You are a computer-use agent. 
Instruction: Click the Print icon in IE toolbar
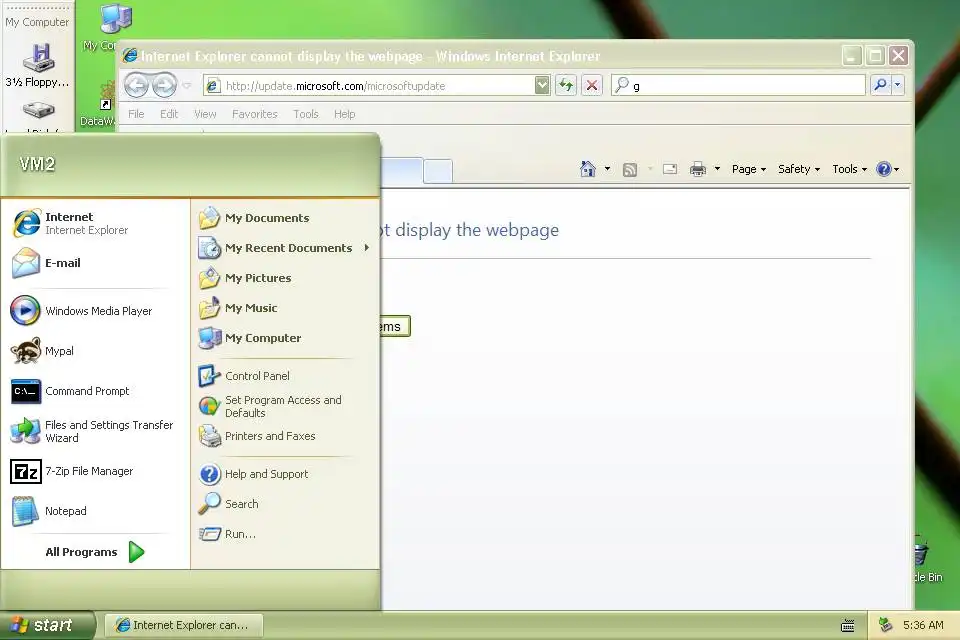point(698,169)
